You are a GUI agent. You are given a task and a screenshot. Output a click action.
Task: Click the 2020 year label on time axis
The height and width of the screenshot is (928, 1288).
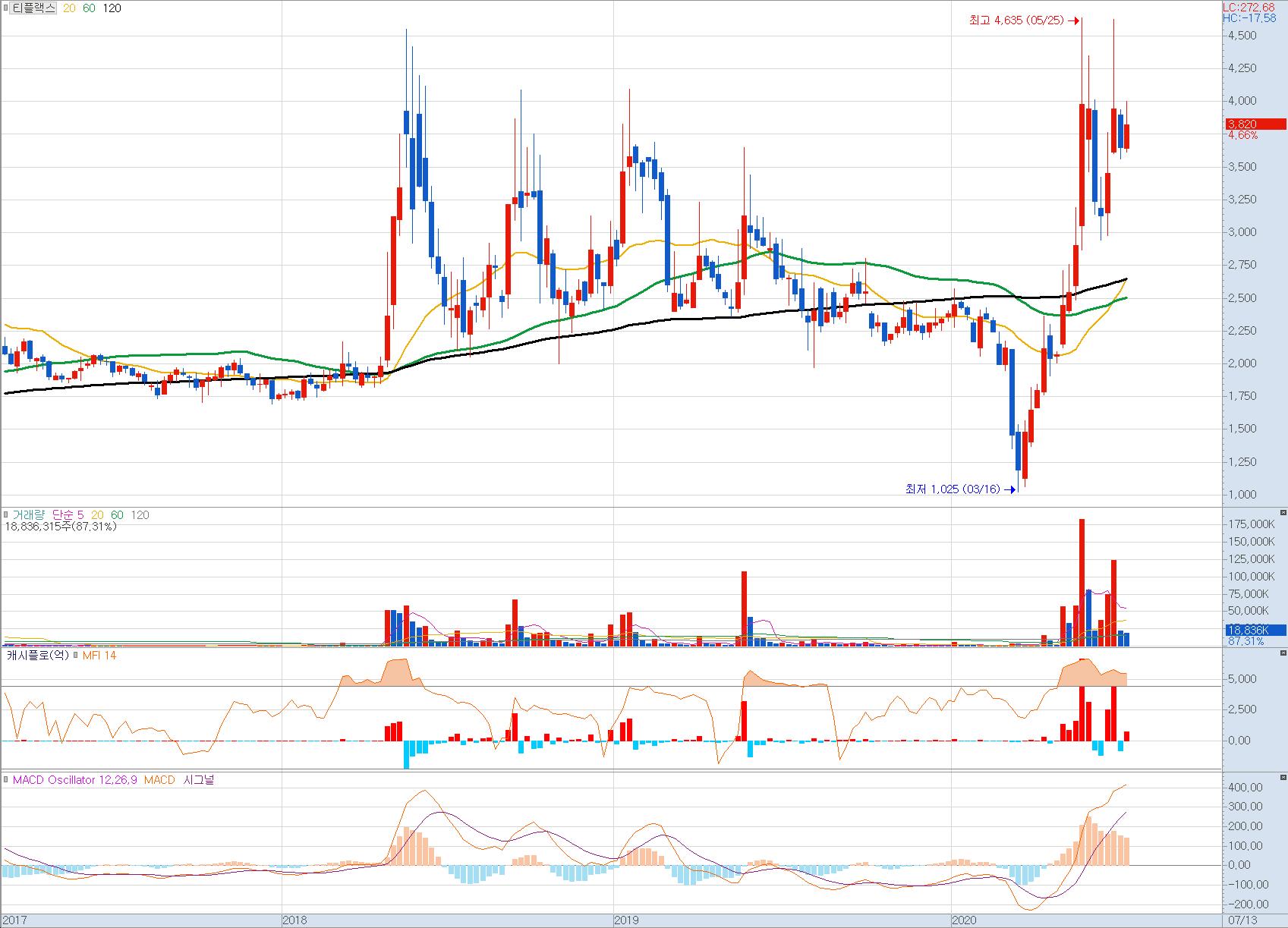pyautogui.click(x=964, y=920)
